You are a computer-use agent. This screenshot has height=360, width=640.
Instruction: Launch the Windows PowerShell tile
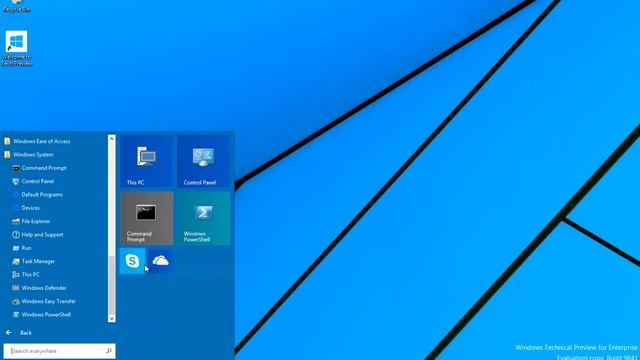pyautogui.click(x=204, y=218)
